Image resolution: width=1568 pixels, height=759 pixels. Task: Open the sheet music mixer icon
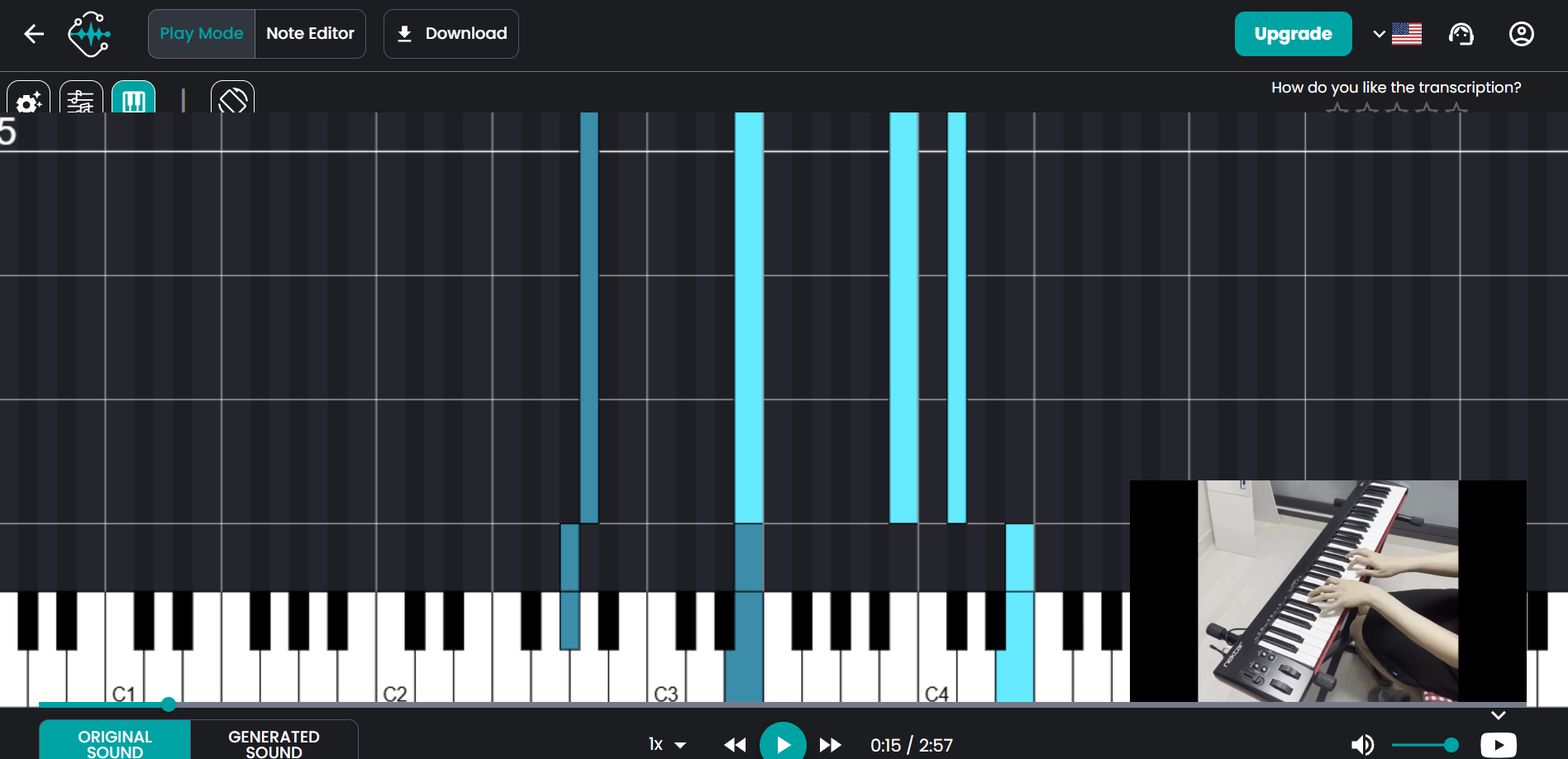pyautogui.click(x=81, y=98)
